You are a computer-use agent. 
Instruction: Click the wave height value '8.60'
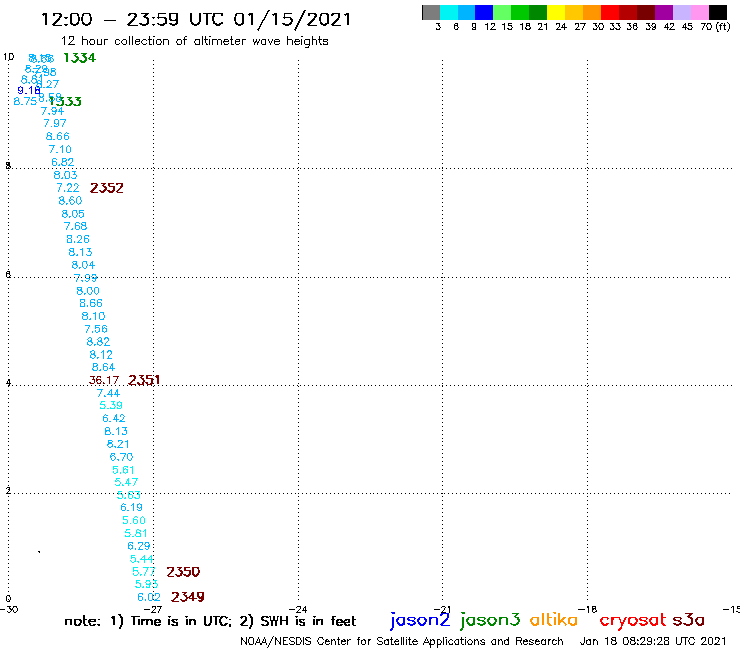(x=70, y=201)
